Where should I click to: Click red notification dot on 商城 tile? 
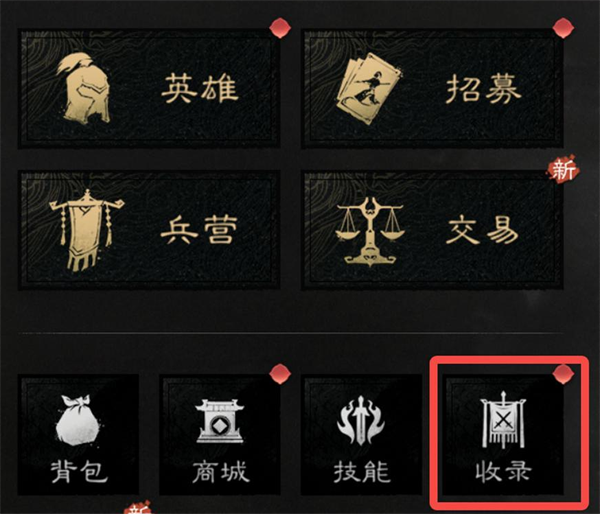click(280, 374)
